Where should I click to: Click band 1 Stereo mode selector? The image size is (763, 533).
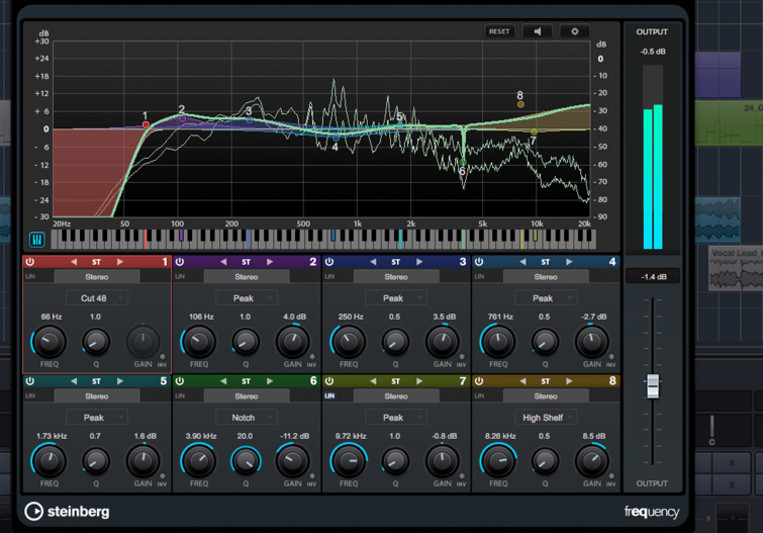97,276
